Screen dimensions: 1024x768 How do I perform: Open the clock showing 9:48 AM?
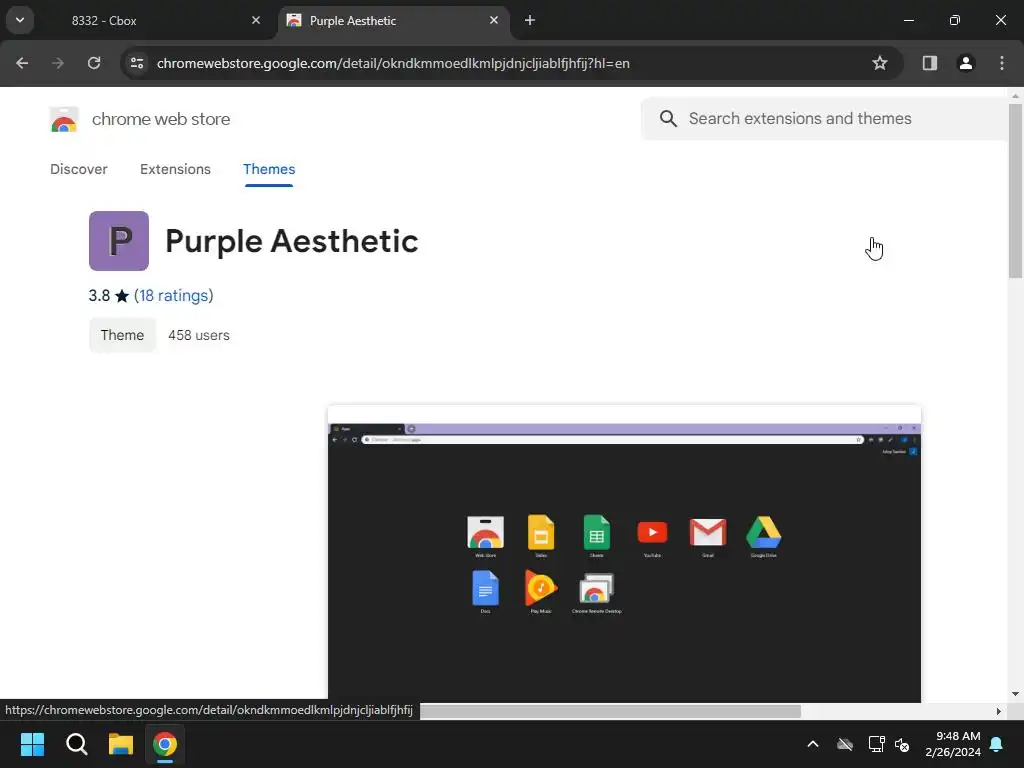[x=953, y=744]
